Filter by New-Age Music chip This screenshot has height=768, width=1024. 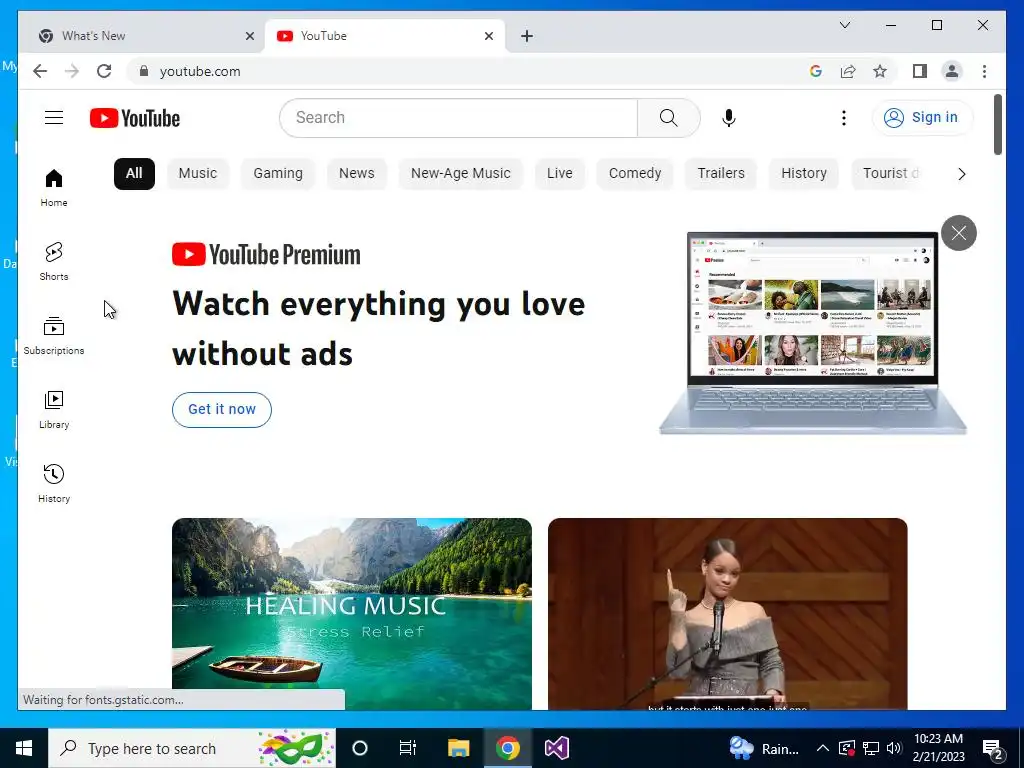(x=460, y=174)
